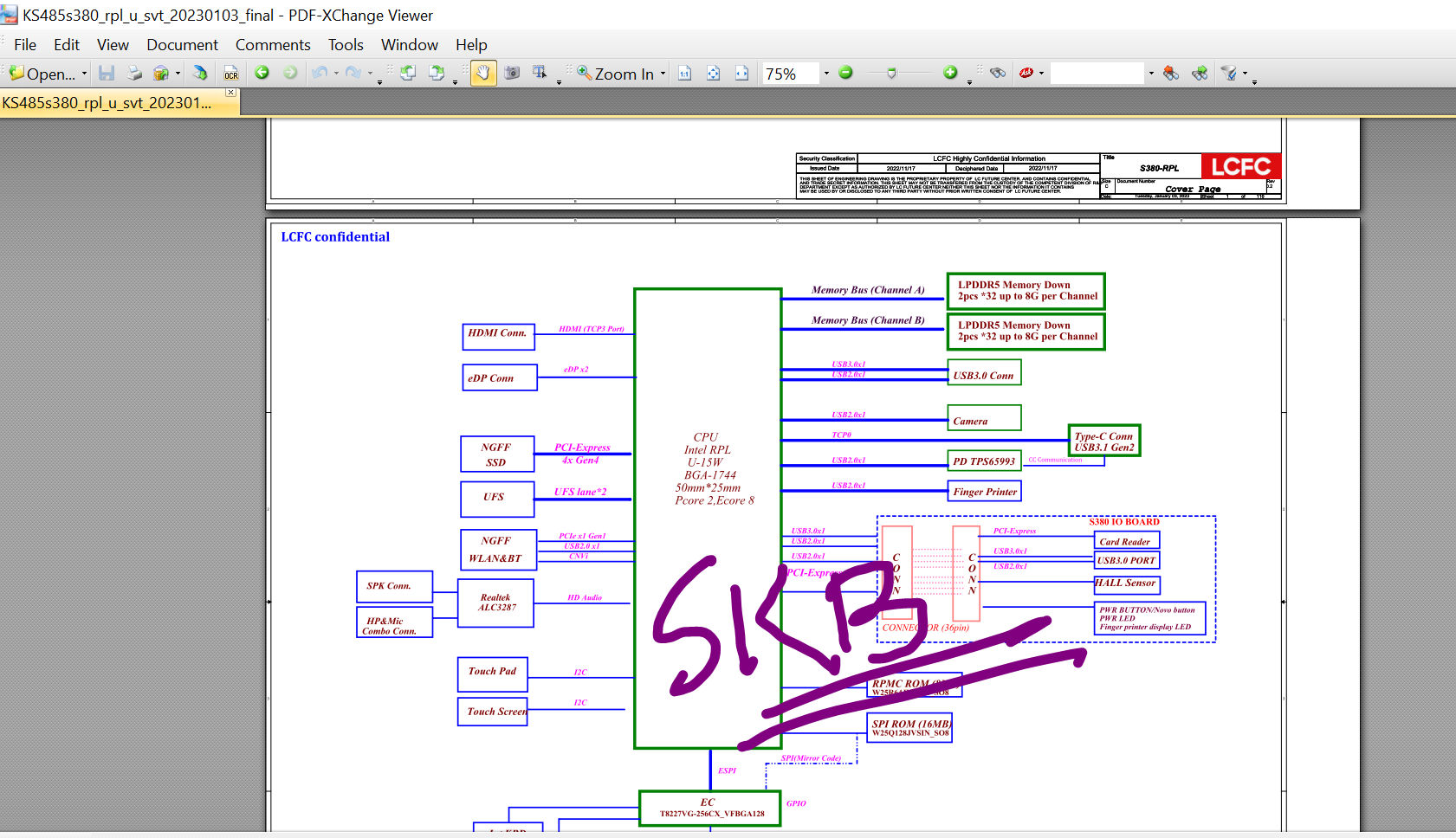Click the Send by e-mail icon
The height and width of the screenshot is (838, 1456).
pyautogui.click(x=160, y=74)
